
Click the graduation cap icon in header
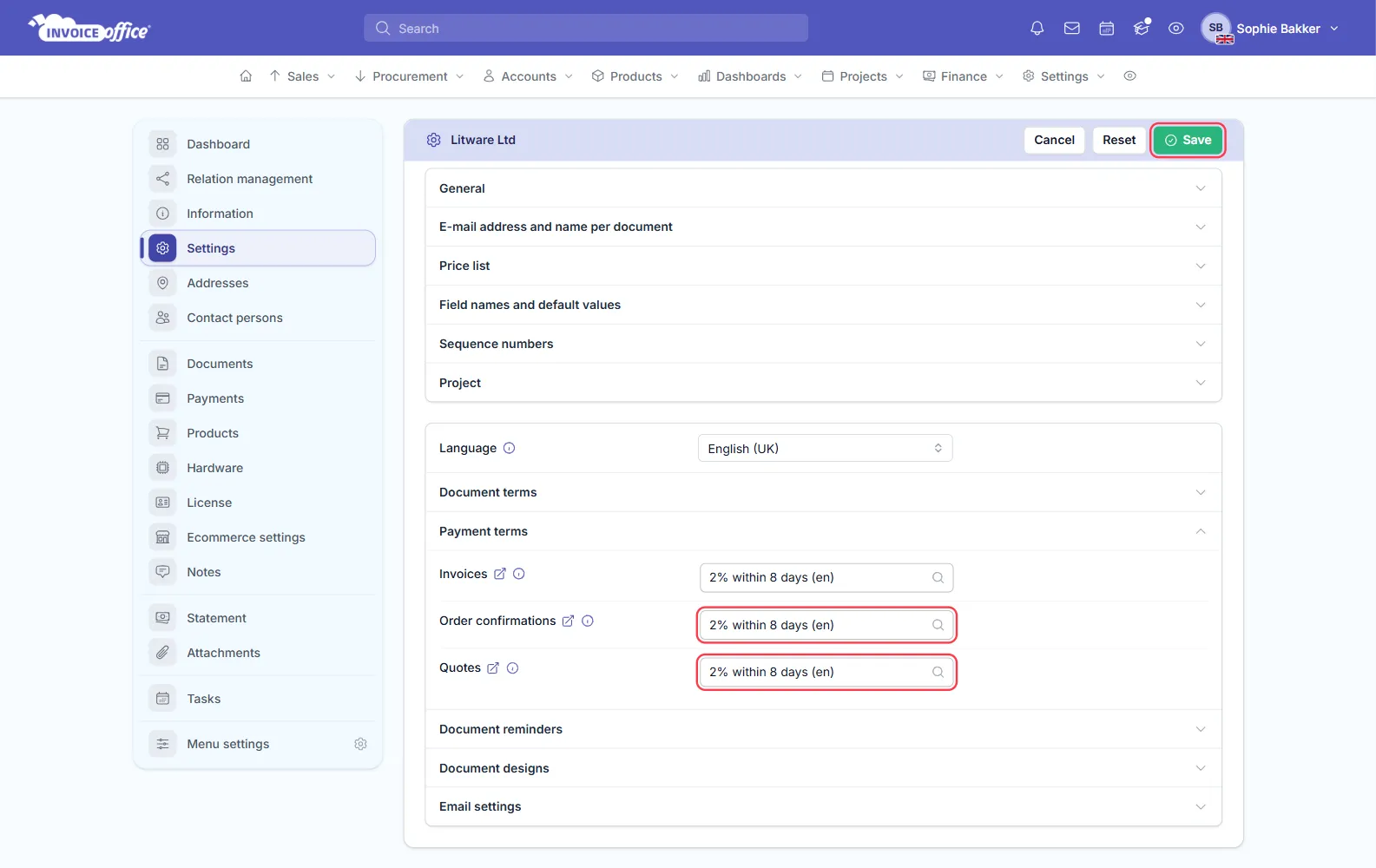pos(1142,29)
